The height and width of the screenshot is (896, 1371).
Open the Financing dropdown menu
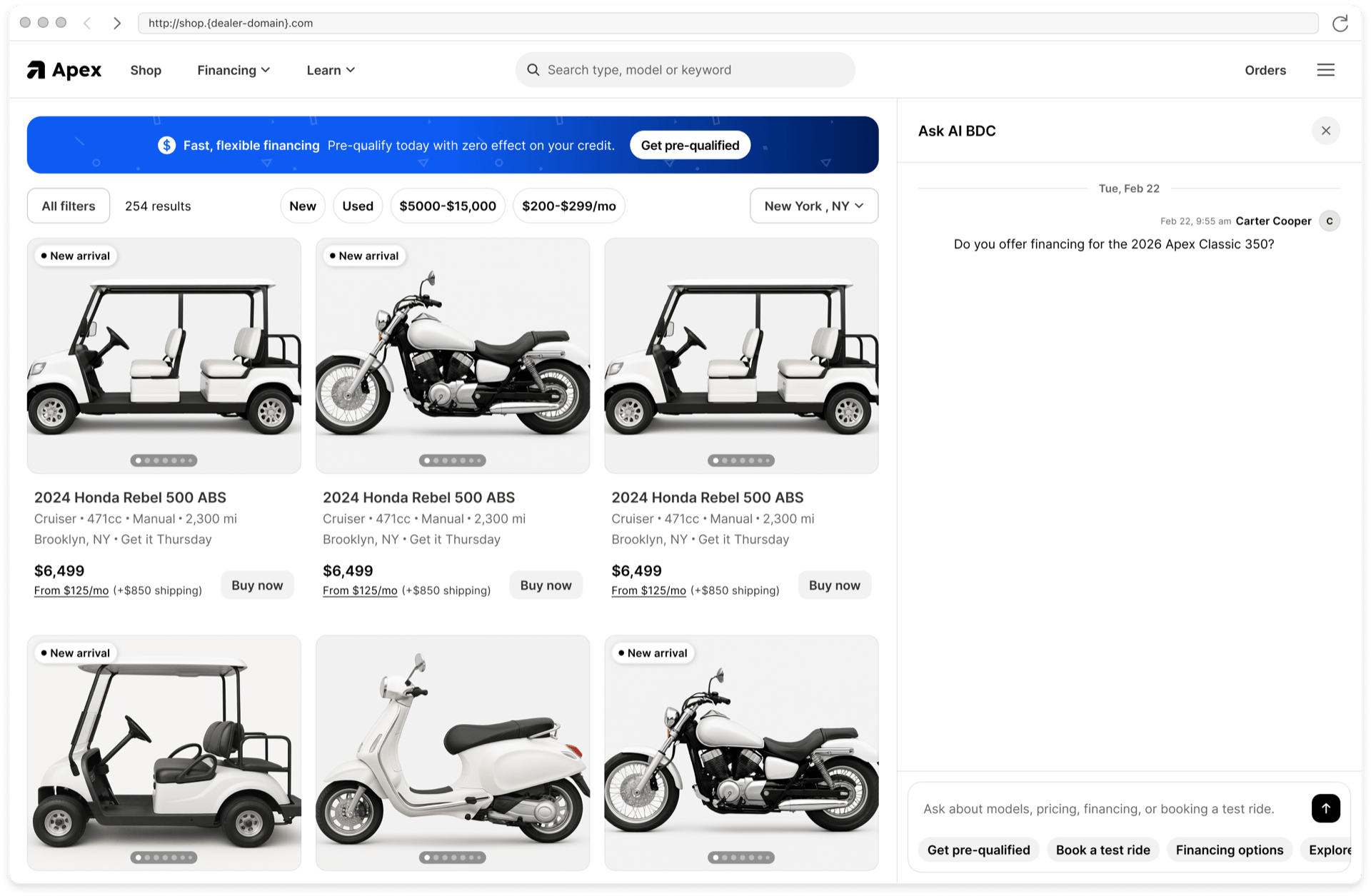coord(233,70)
